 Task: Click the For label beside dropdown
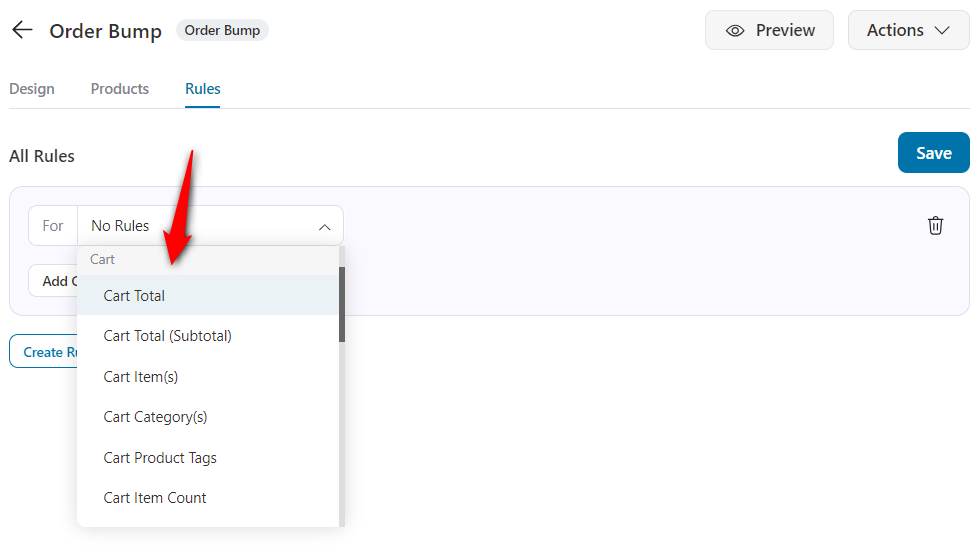pyautogui.click(x=53, y=225)
